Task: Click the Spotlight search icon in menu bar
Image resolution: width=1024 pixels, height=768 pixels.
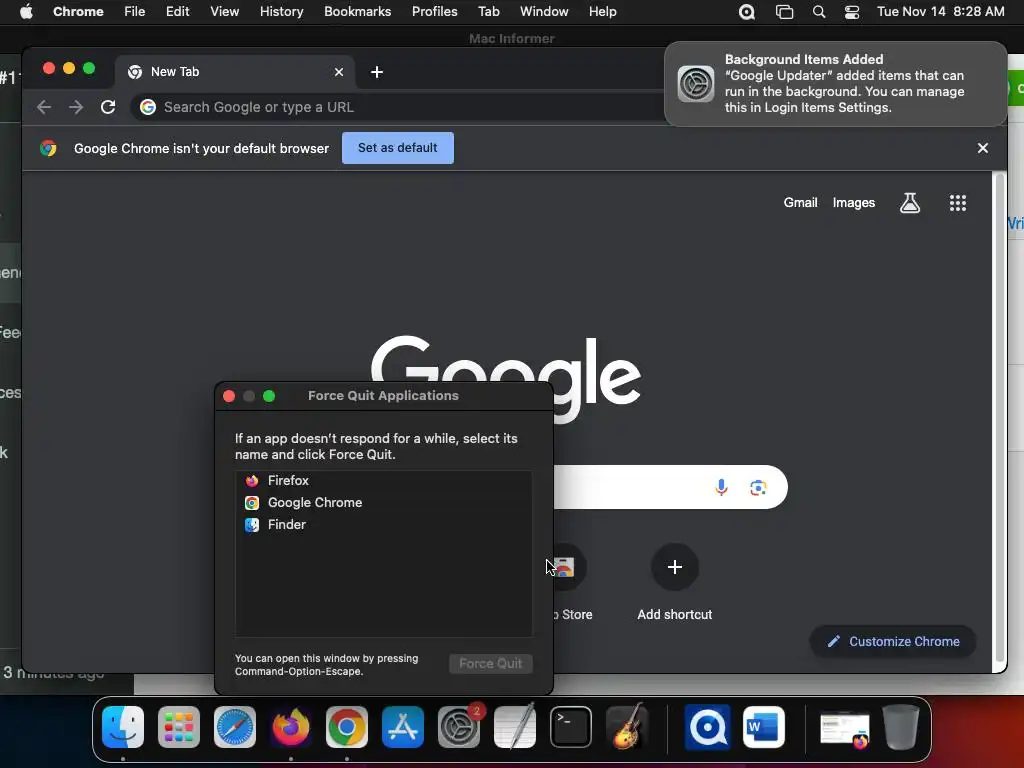Action: (819, 12)
